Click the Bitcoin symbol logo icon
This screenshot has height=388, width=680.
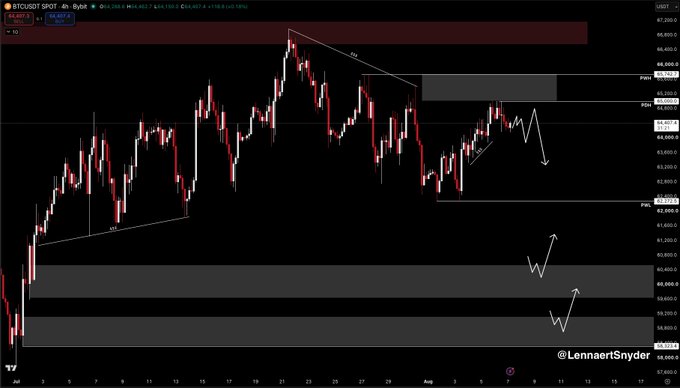coord(7,7)
